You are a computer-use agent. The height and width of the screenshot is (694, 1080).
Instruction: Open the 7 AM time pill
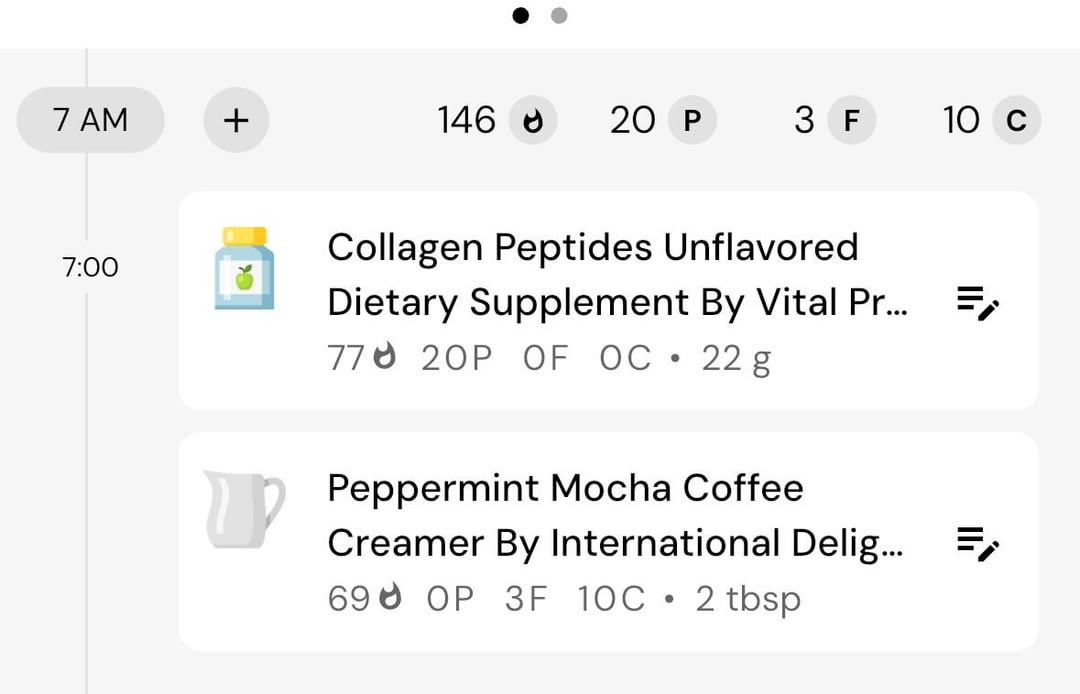pos(90,120)
